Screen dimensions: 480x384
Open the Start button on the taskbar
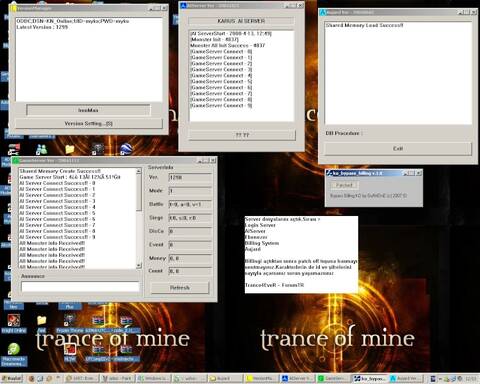12,379
